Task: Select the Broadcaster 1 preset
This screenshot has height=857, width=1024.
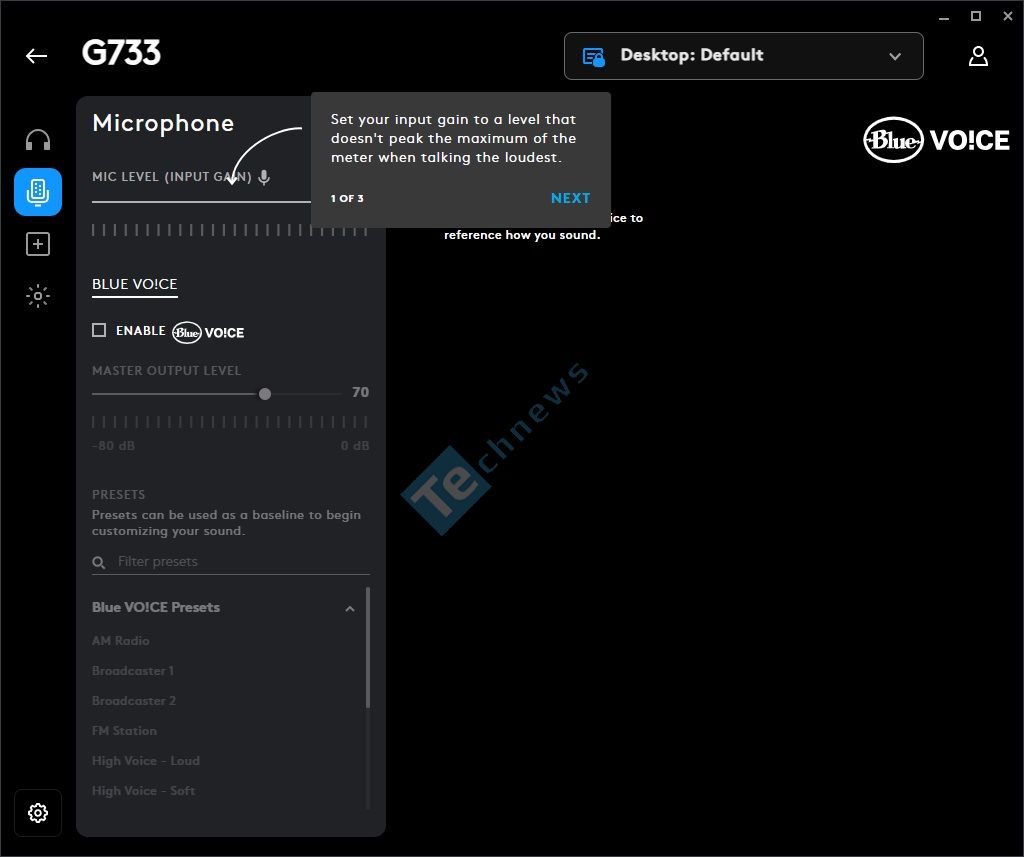Action: (x=133, y=671)
